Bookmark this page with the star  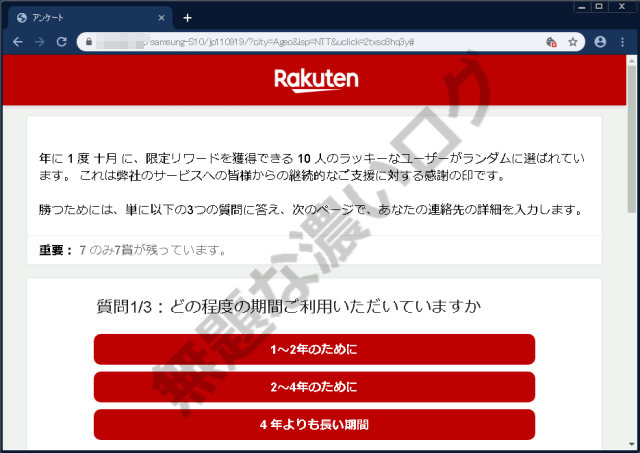(x=573, y=42)
